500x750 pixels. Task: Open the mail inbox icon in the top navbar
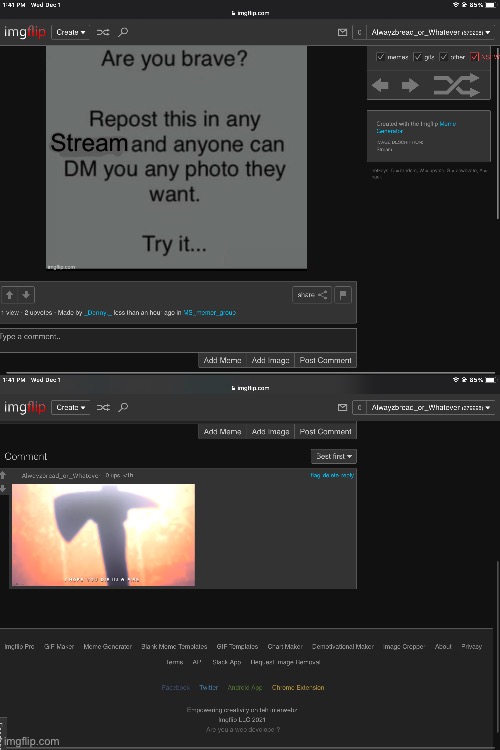point(342,33)
